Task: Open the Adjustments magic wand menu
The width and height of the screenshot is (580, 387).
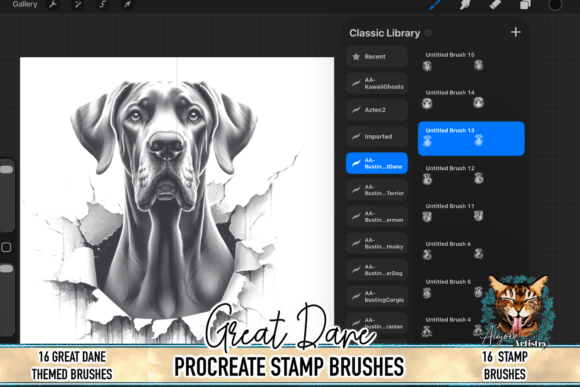Action: (x=77, y=4)
